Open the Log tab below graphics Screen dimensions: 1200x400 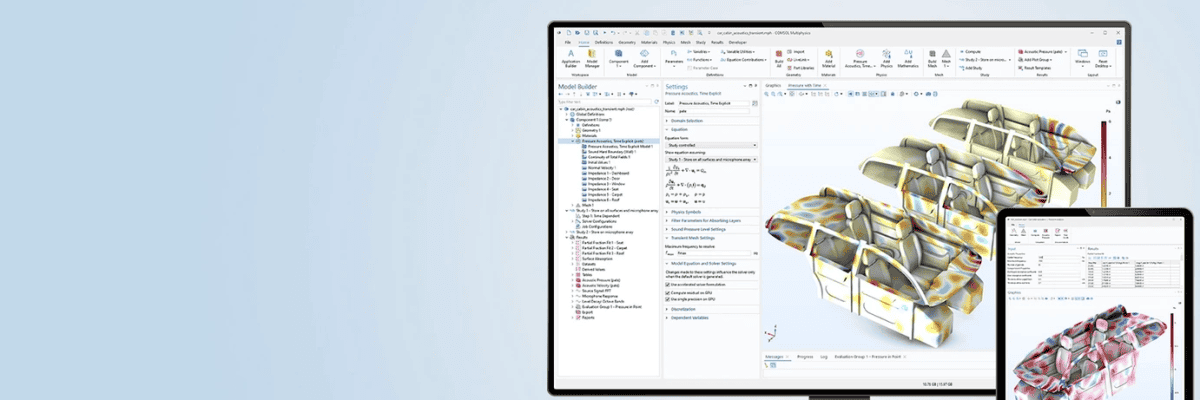823,355
